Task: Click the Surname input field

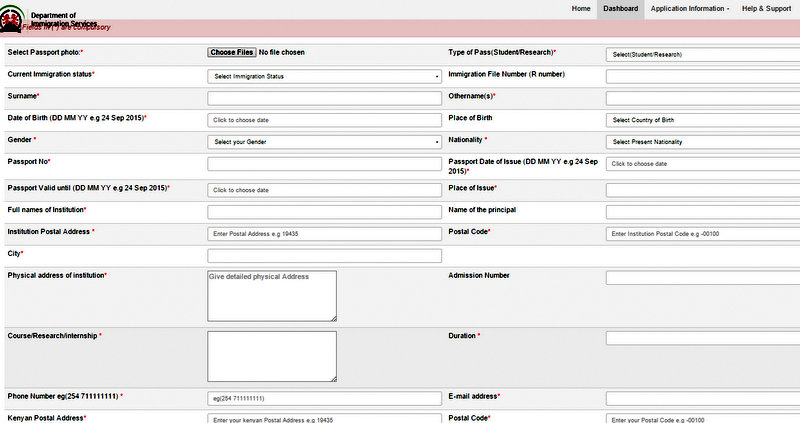Action: (x=325, y=98)
